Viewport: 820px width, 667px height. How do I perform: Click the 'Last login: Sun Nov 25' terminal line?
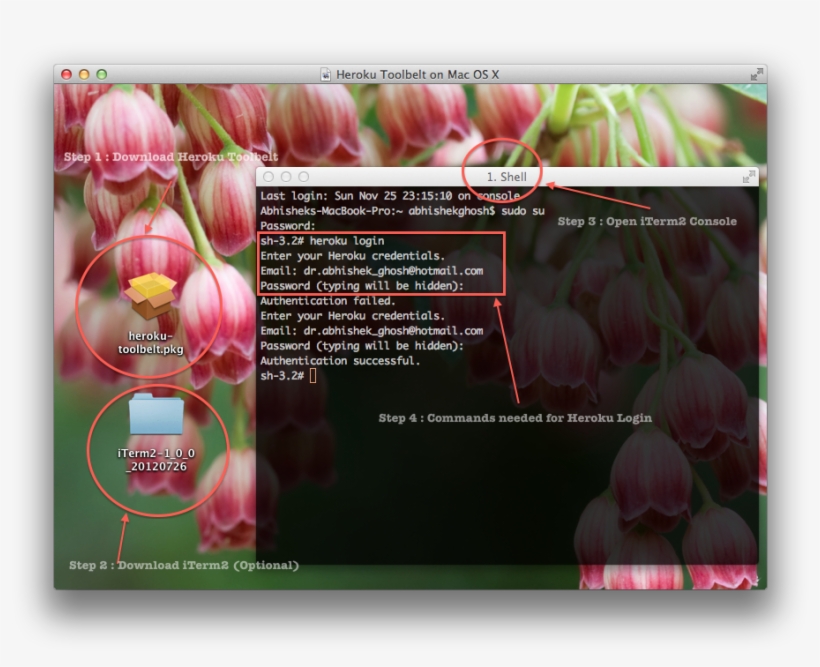pyautogui.click(x=390, y=196)
